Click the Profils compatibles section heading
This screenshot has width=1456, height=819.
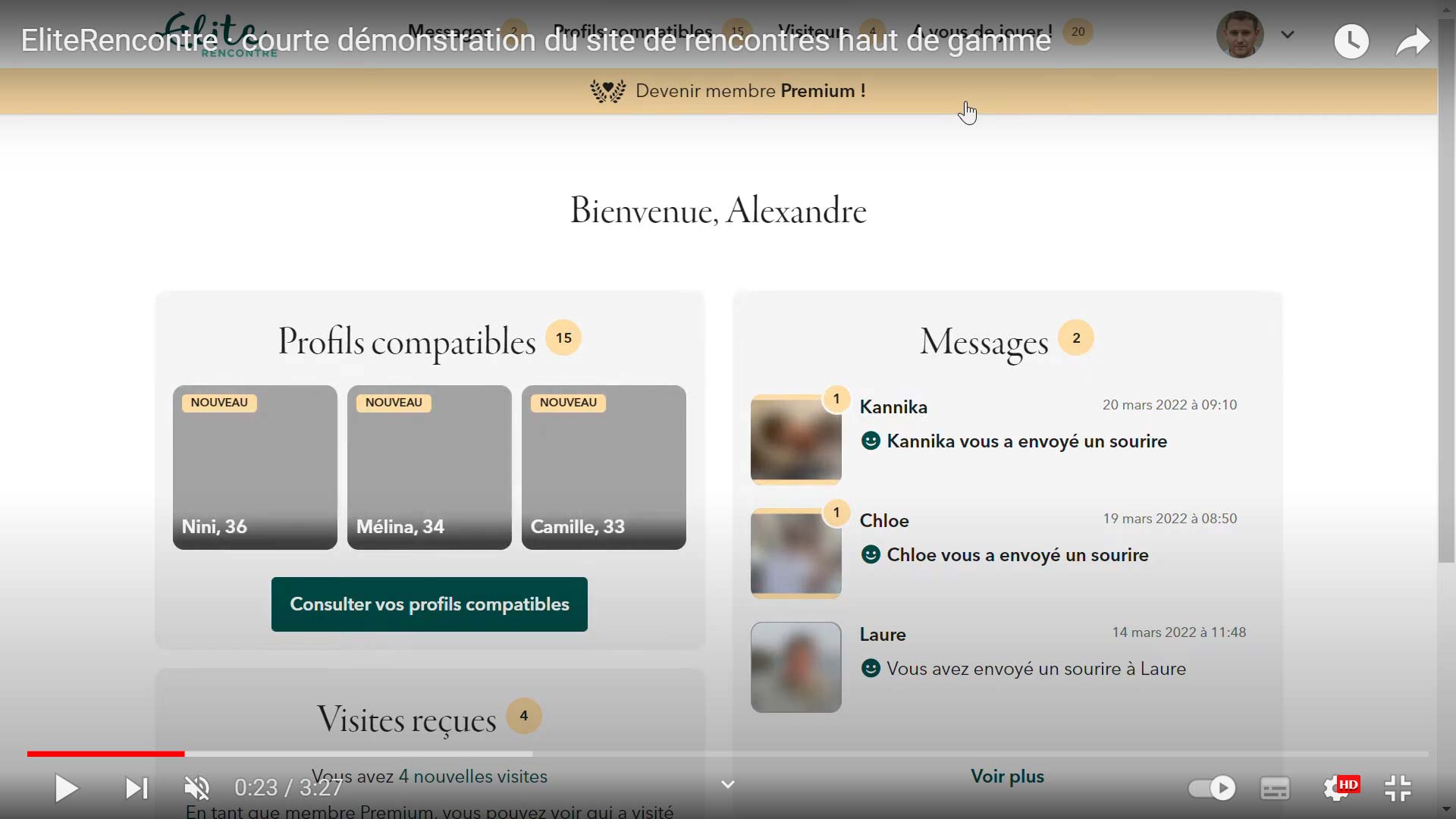[x=406, y=341]
